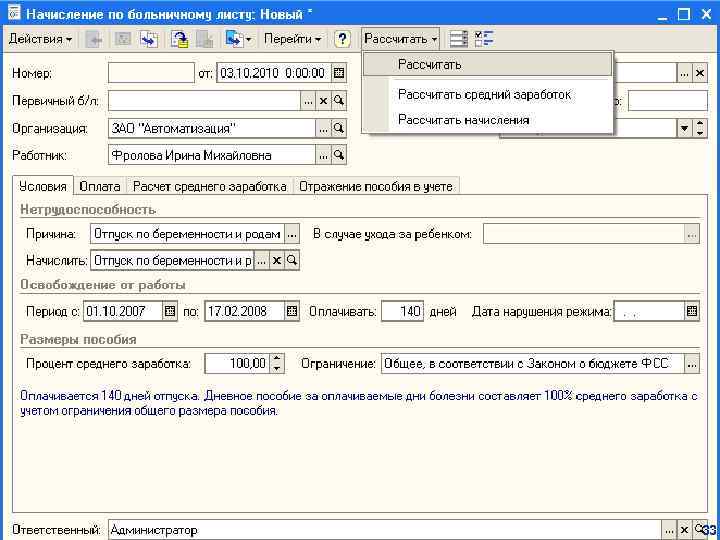720x540 pixels.
Task: Click the Первичный б/л input field
Action: click(204, 101)
